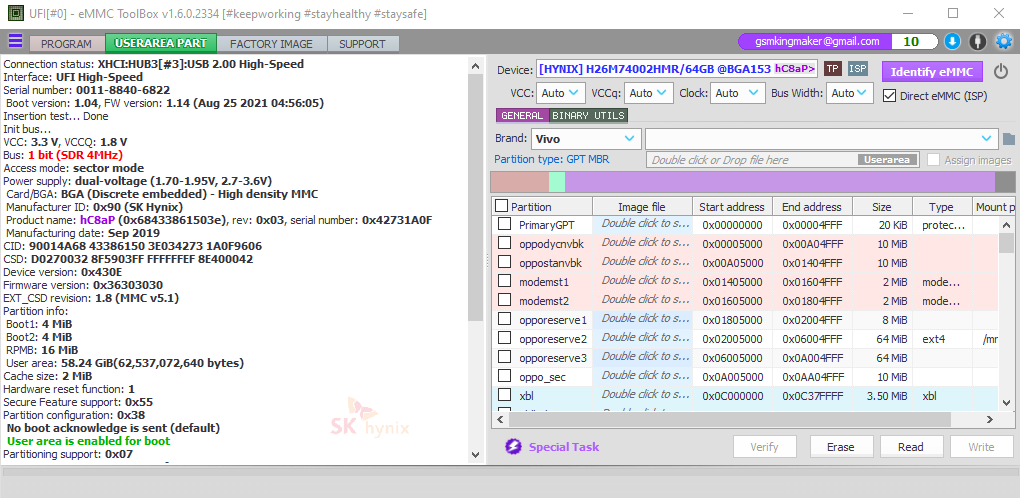Click the black microphone-shaped log icon
Screen dimensions: 1020x498
click(x=977, y=42)
